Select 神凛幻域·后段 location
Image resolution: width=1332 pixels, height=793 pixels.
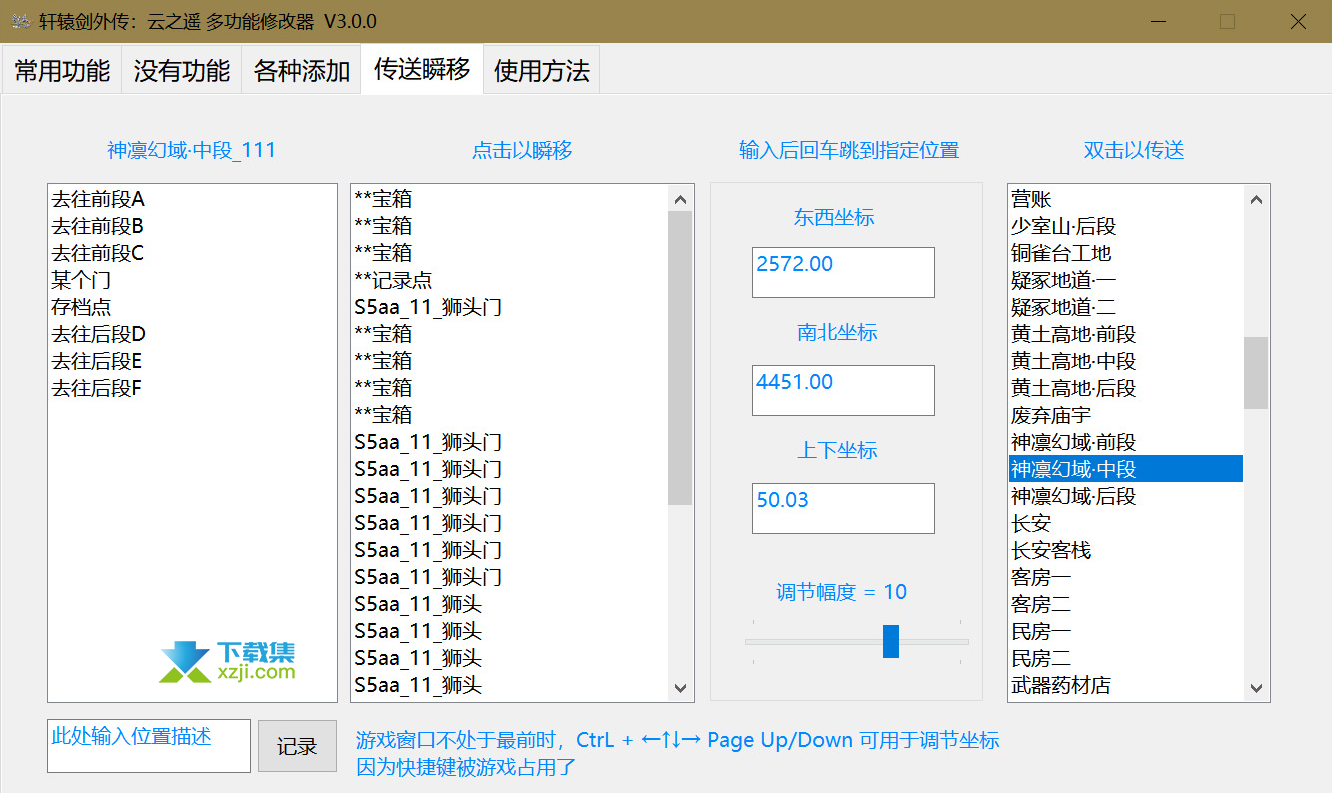click(x=1126, y=496)
